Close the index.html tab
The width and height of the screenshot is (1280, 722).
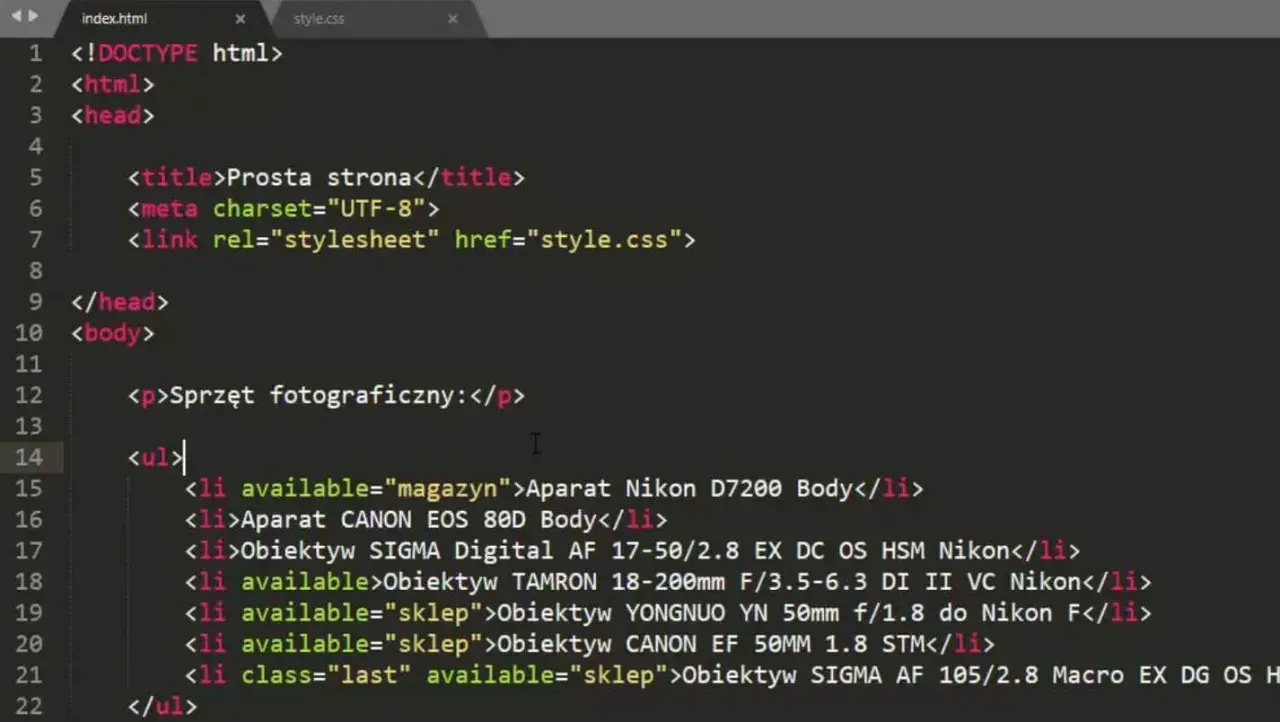point(240,19)
